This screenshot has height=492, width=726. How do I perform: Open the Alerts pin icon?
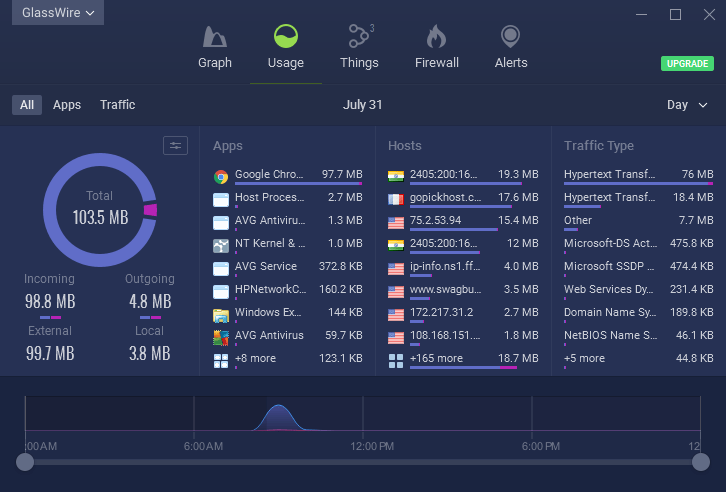pyautogui.click(x=510, y=37)
